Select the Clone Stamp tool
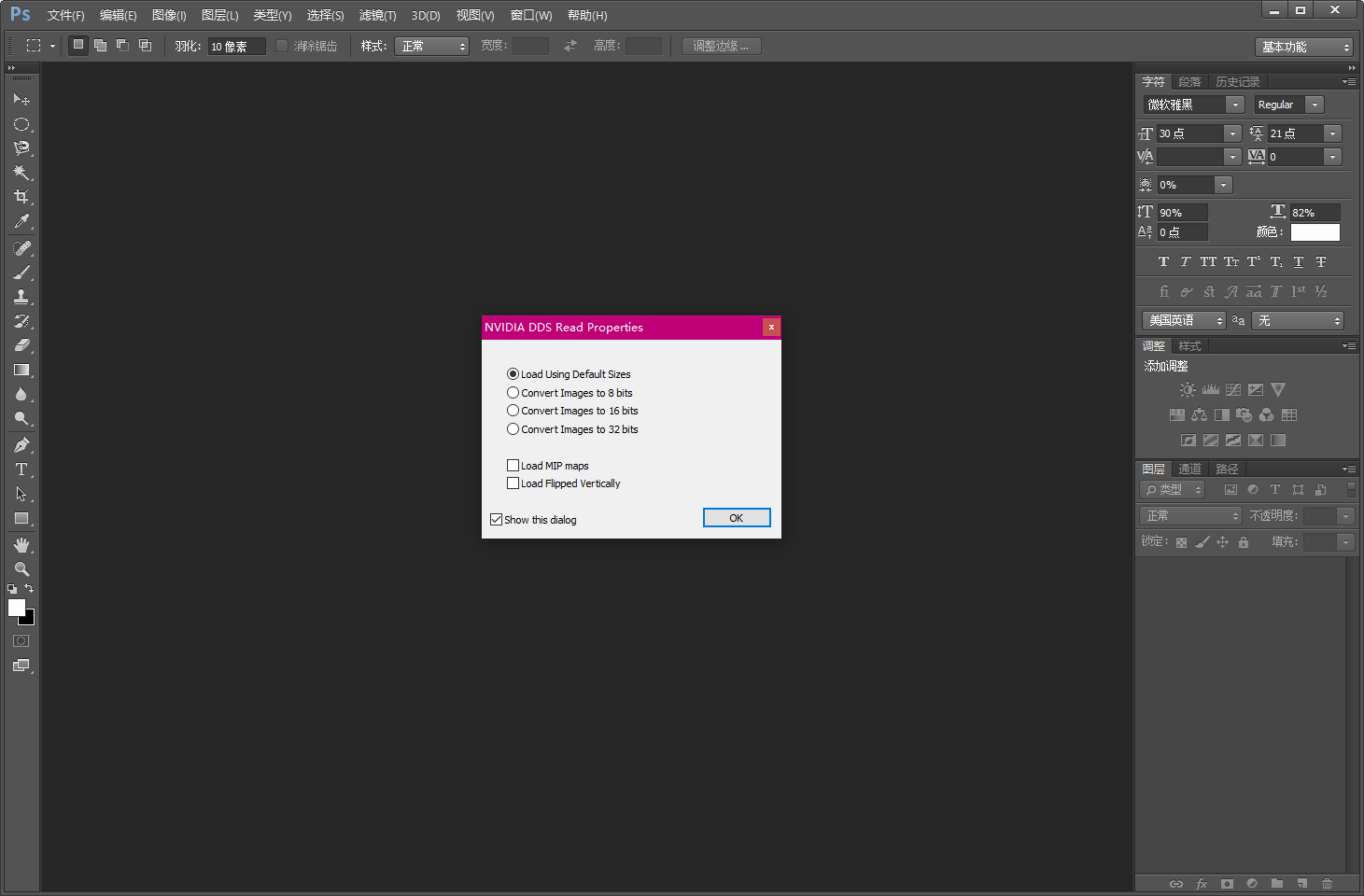Screen dimensions: 1364x896 tap(21, 297)
